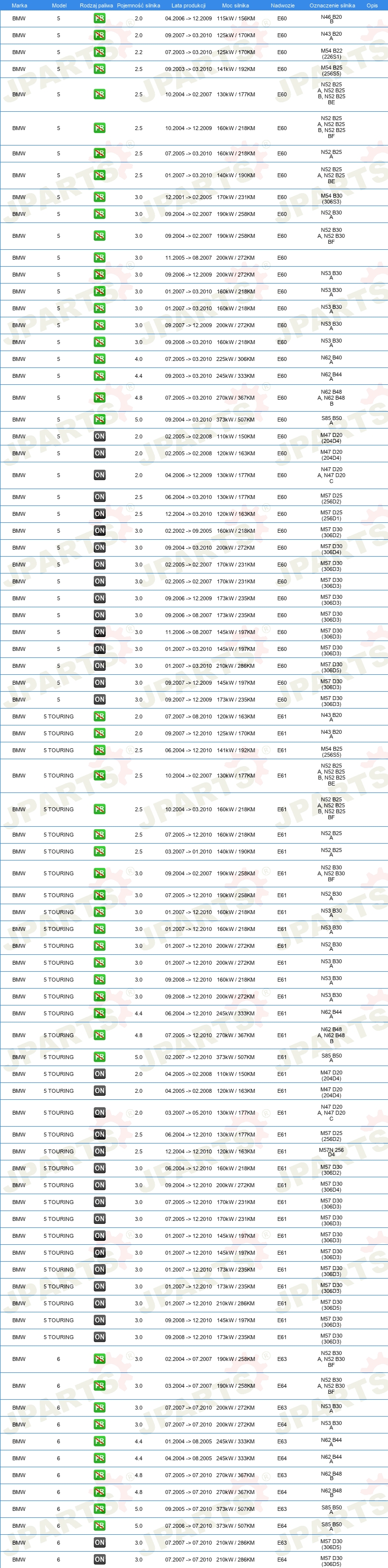Click the ON diesel icon in the E60 110kW / 150KM row
This screenshot has width=388, height=1568.
coord(99,436)
